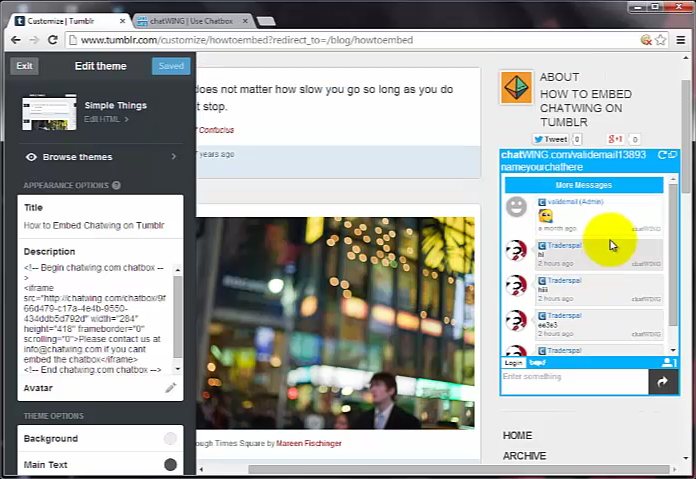Open the Confucius source link
Viewport: 696px width, 479px height.
tap(216, 130)
